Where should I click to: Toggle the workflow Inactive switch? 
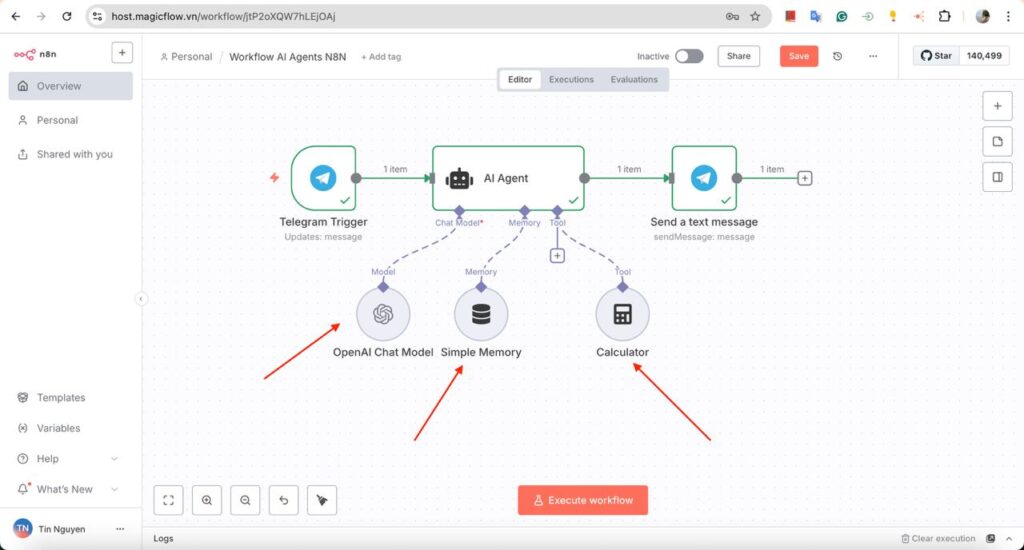click(689, 56)
